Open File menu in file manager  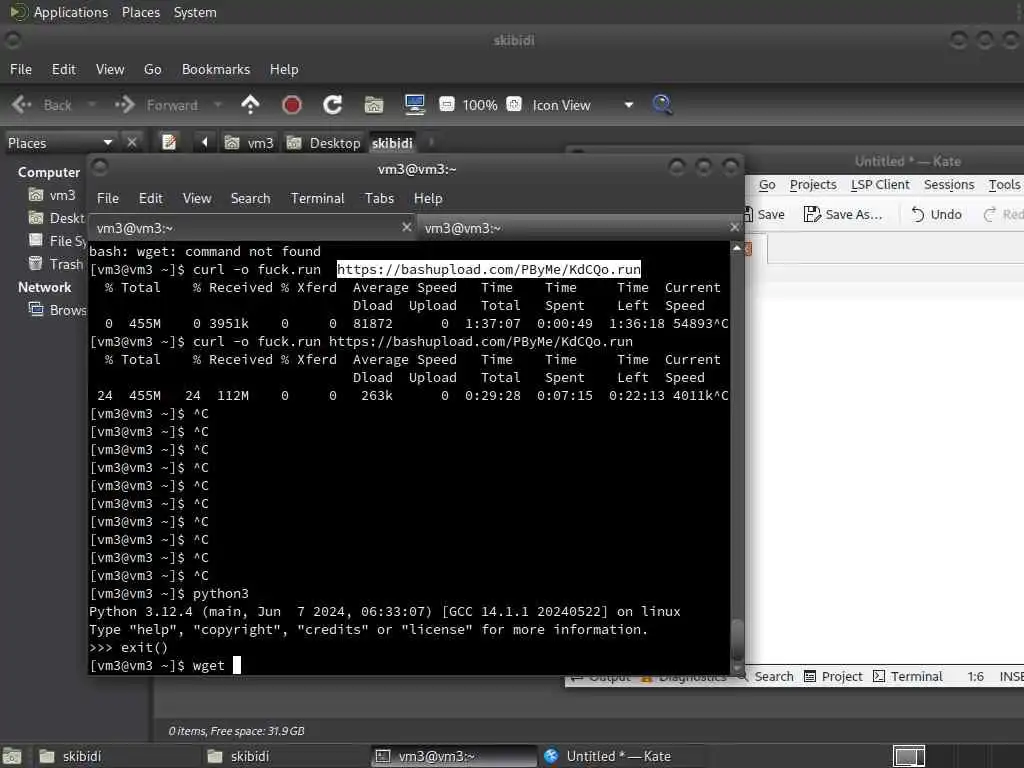(21, 69)
